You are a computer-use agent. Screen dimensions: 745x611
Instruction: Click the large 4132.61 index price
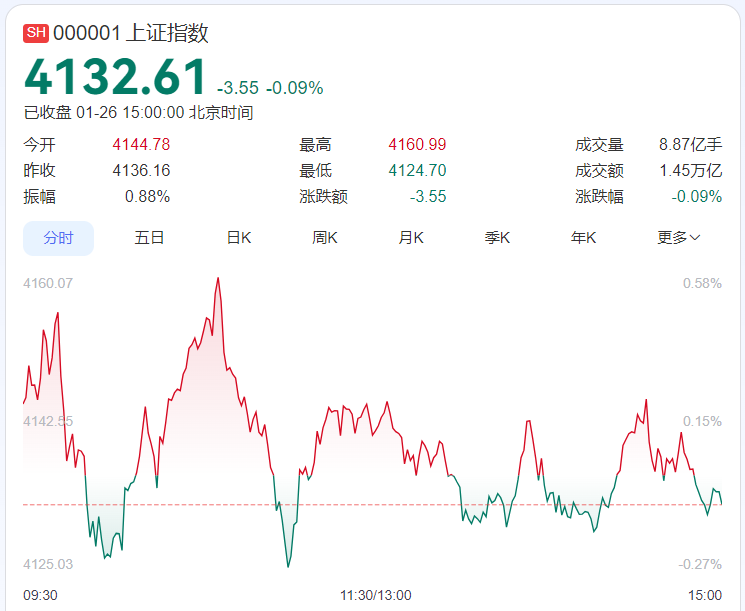click(115, 78)
